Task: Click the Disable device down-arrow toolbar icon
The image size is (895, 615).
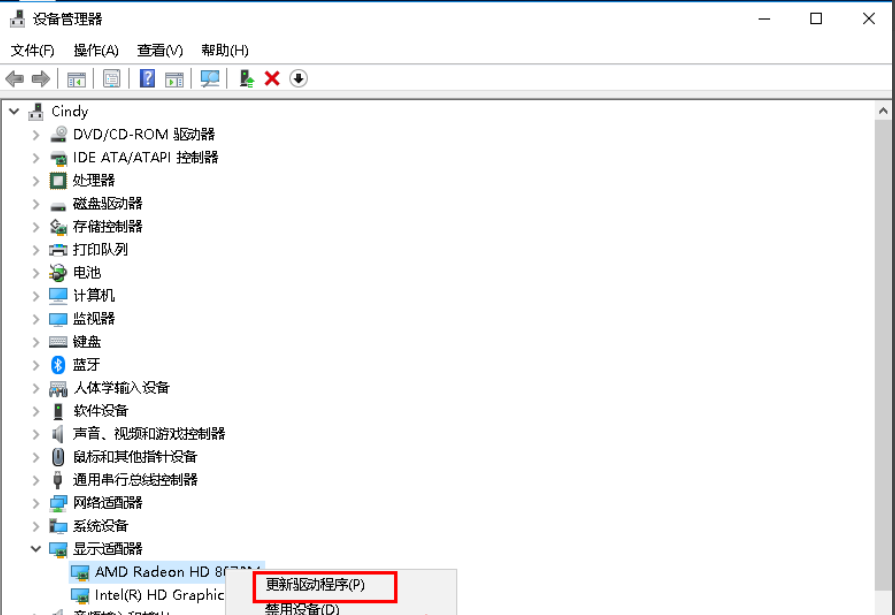Action: 297,78
